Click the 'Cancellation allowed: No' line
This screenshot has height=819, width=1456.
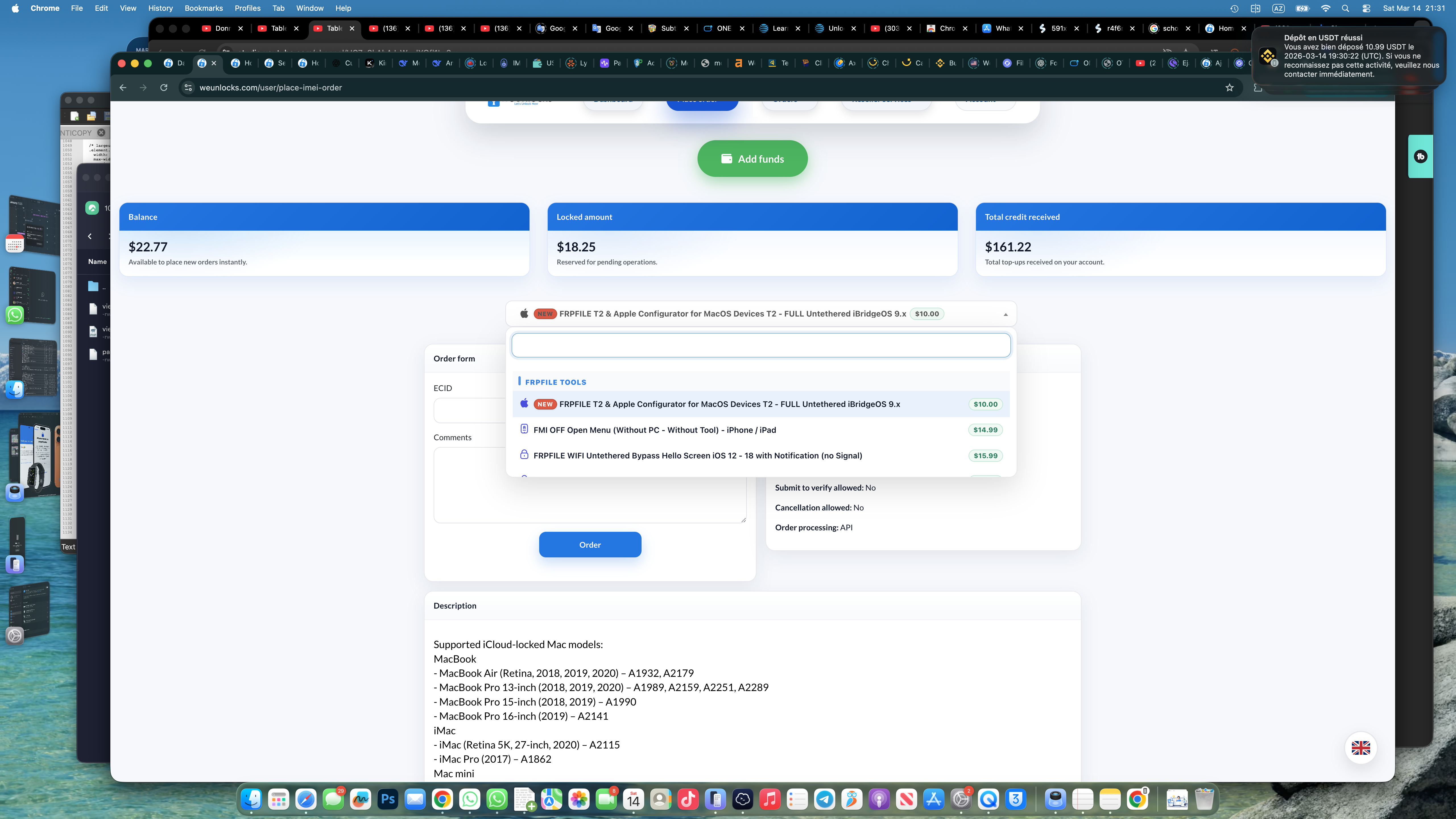(819, 508)
